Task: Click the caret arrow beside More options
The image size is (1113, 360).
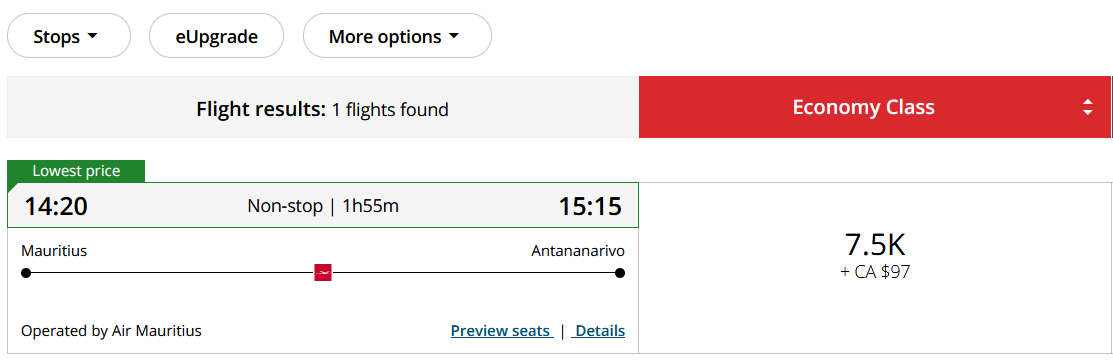Action: point(454,36)
